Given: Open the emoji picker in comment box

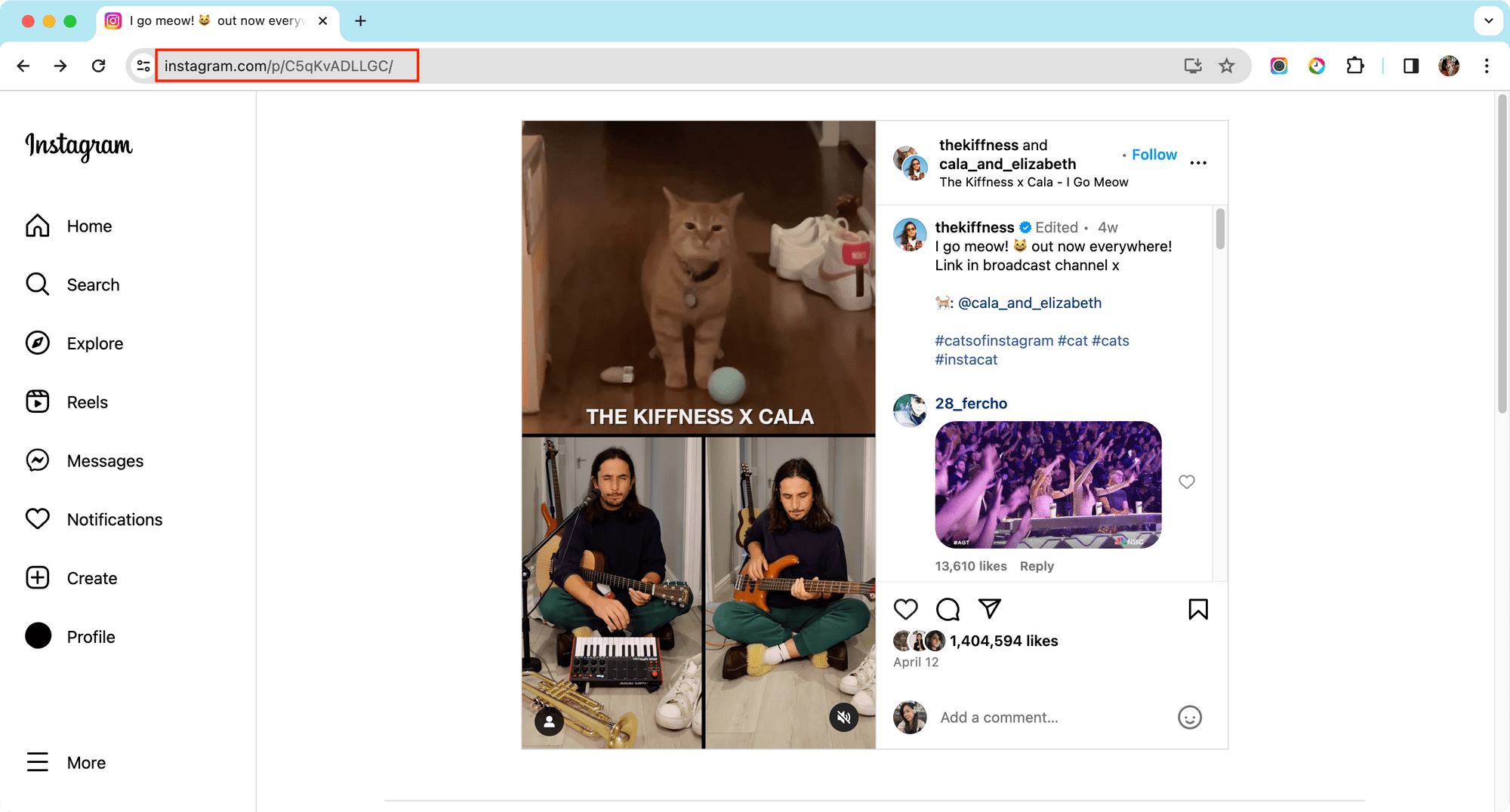Looking at the screenshot, I should pyautogui.click(x=1189, y=717).
